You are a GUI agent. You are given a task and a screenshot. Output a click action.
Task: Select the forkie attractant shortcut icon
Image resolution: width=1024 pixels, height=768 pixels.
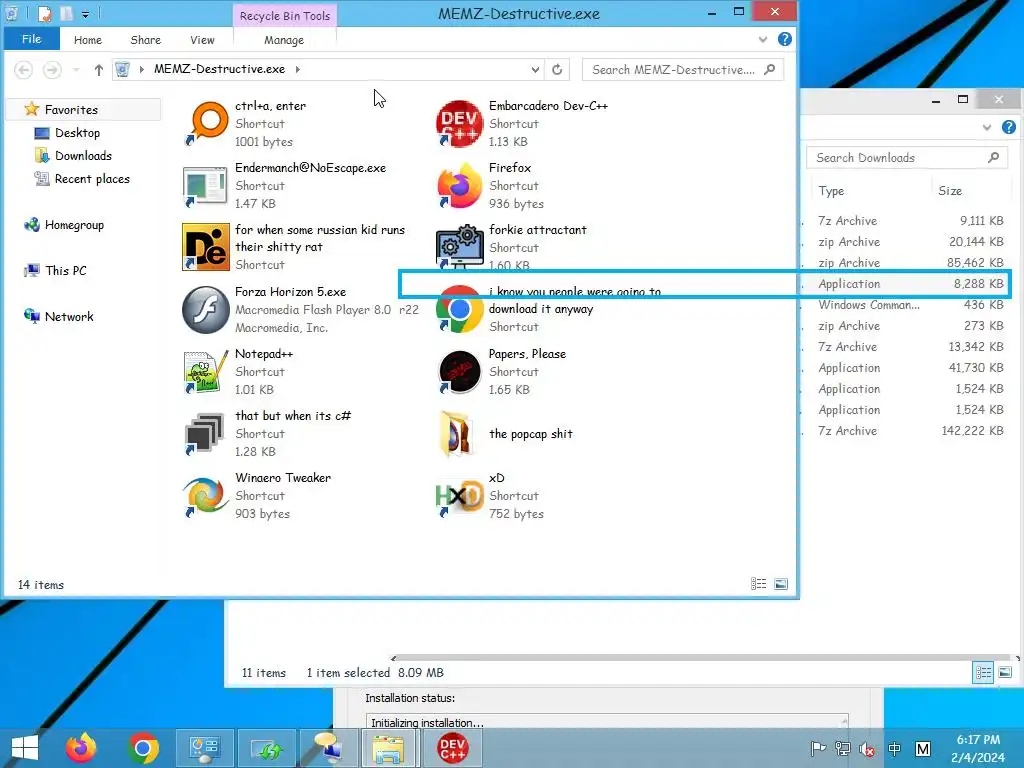[x=460, y=247]
